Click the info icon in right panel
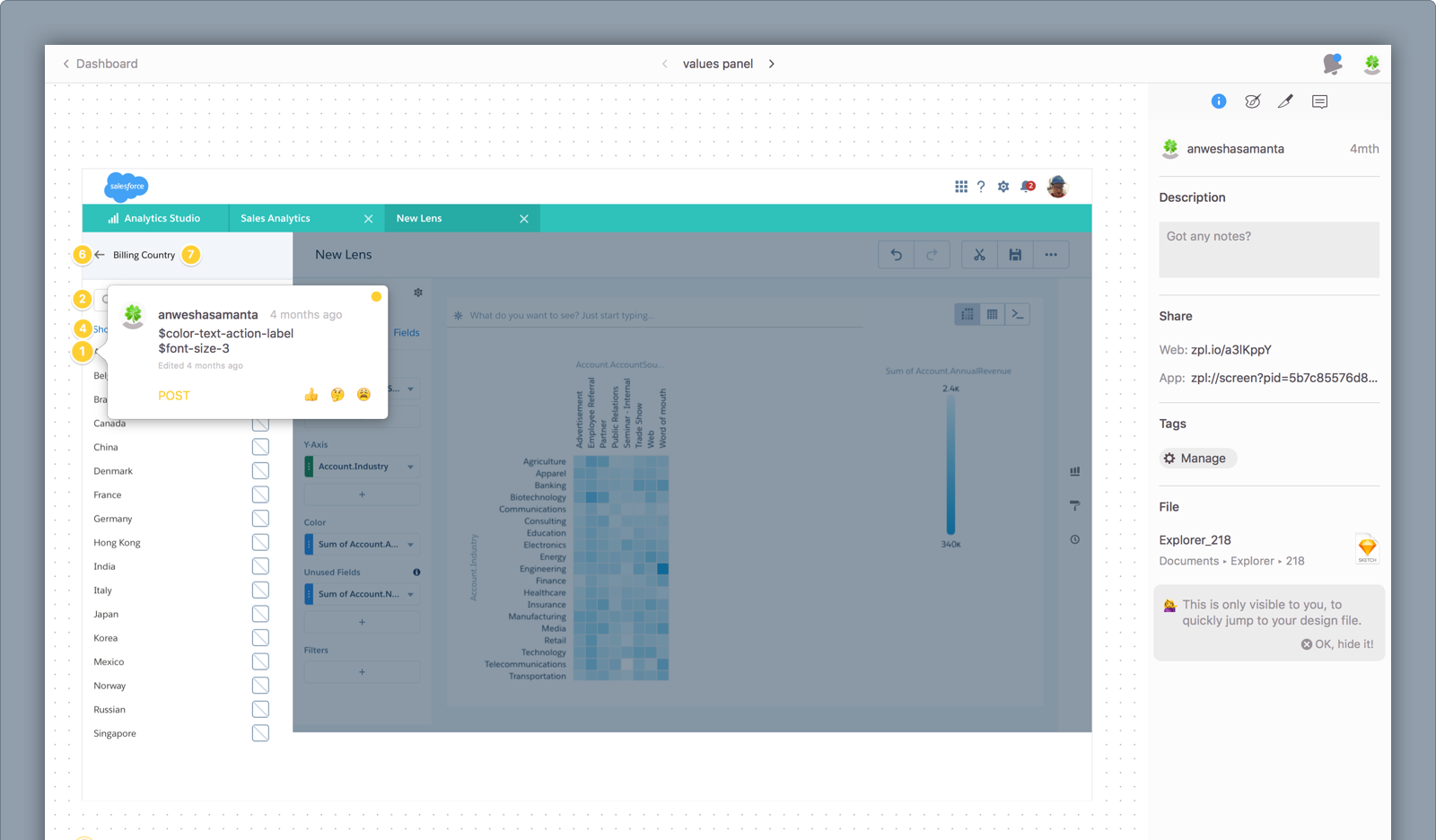Viewport: 1436px width, 840px height. pyautogui.click(x=1218, y=101)
